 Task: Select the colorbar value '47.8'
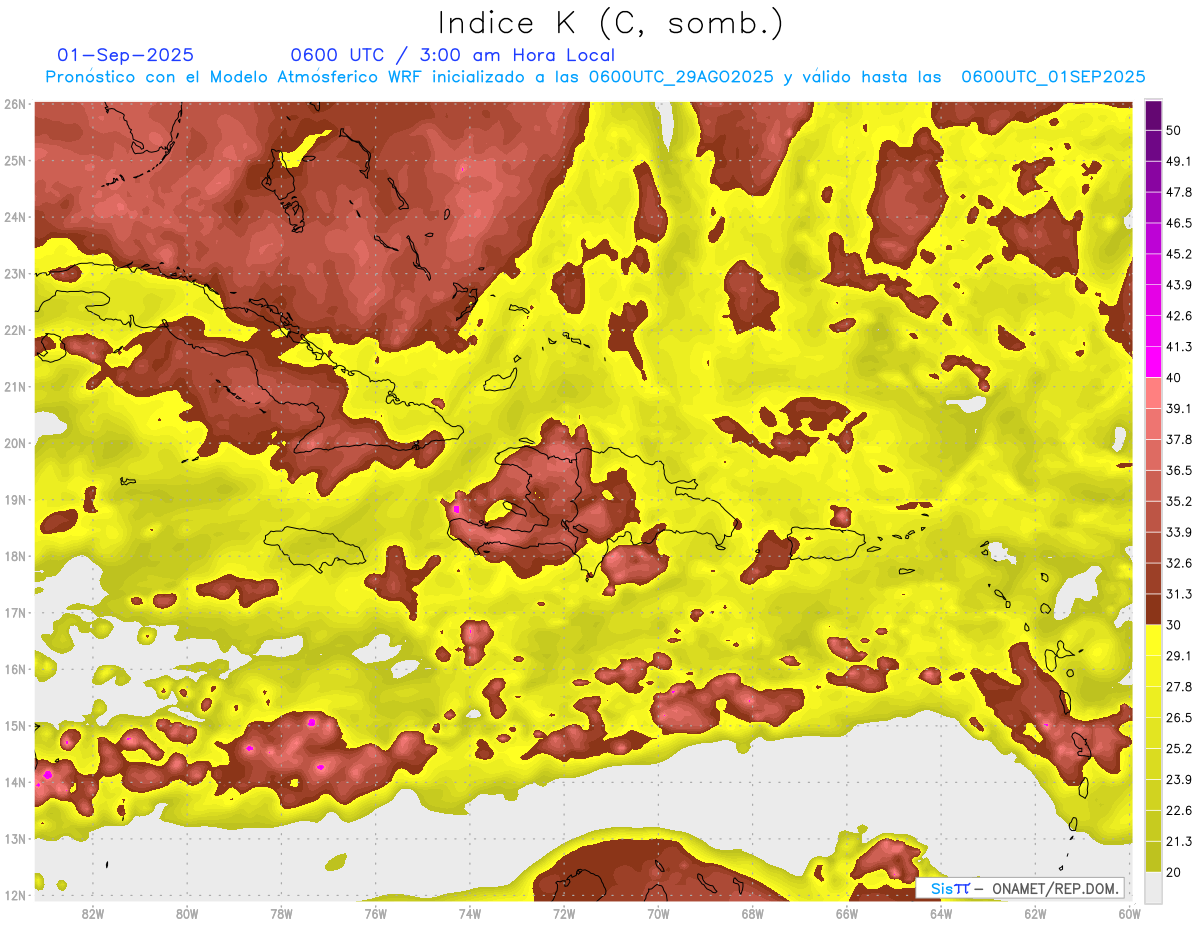coord(1178,192)
